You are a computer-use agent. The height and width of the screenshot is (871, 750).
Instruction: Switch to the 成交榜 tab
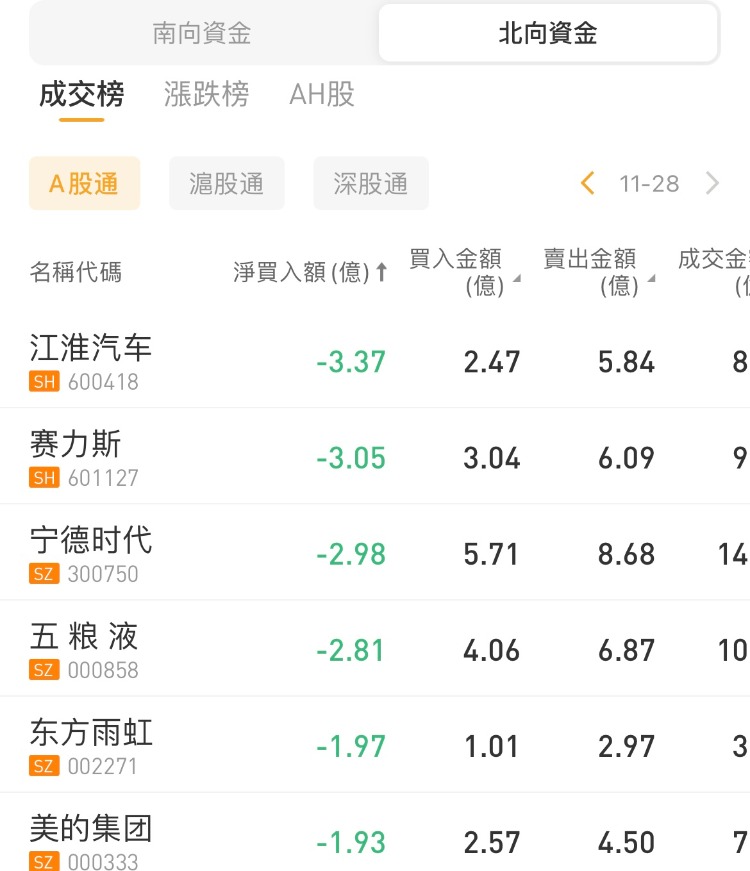coord(82,95)
